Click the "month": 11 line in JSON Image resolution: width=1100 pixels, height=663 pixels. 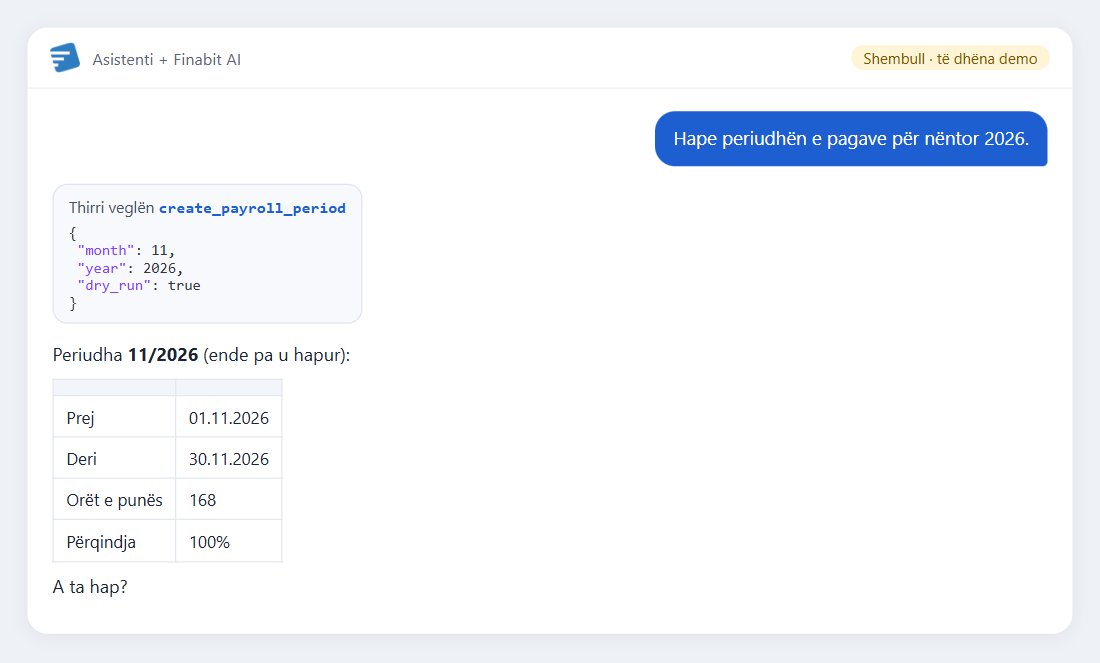(x=126, y=250)
